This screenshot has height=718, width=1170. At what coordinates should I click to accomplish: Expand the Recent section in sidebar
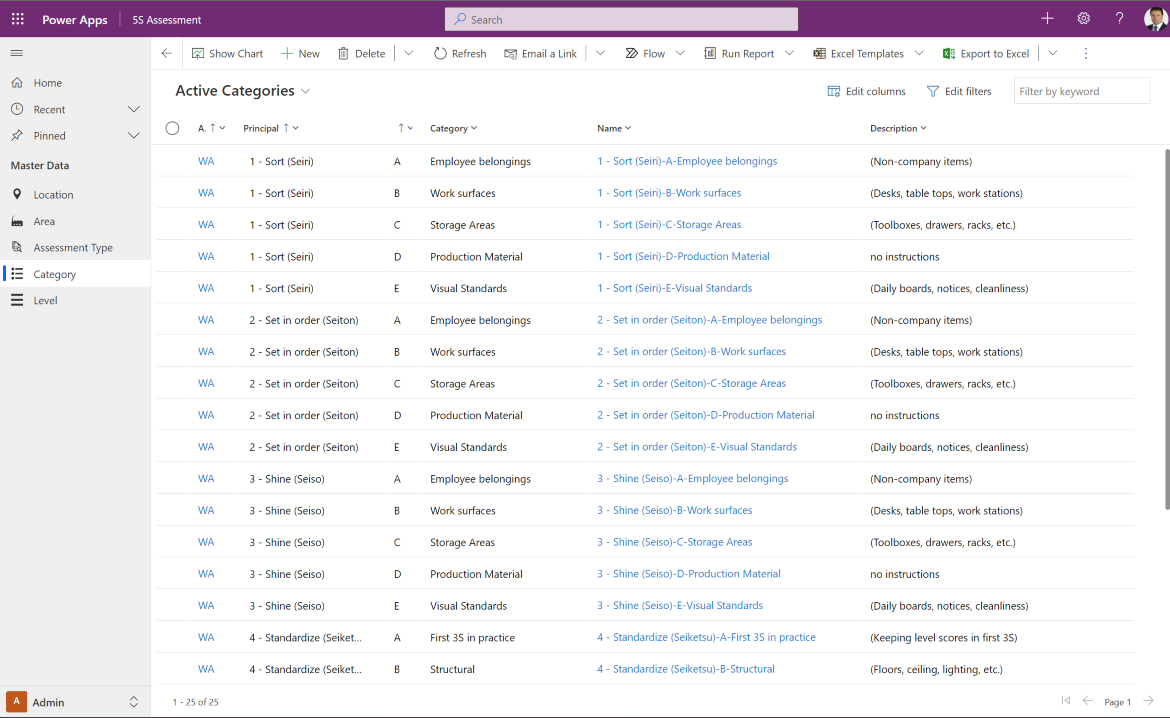(x=134, y=110)
